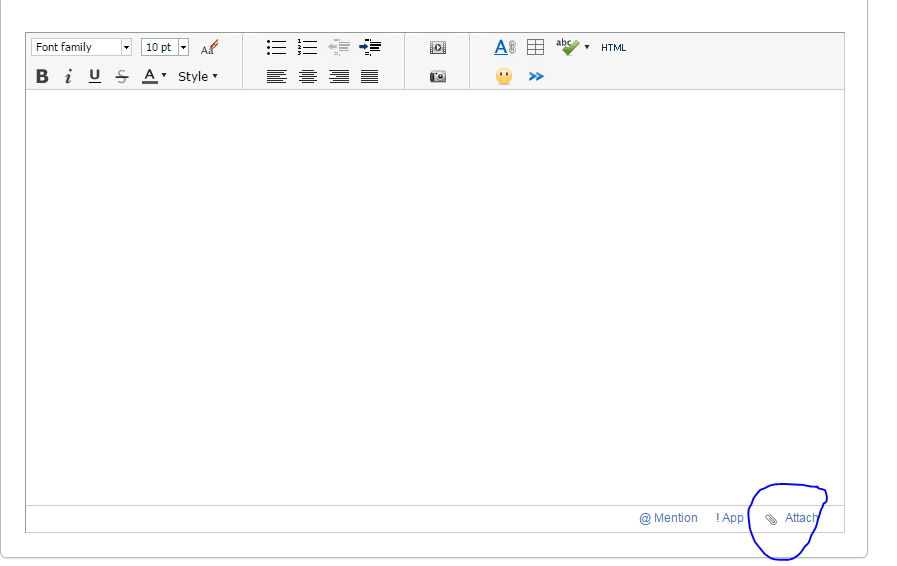
Task: Run the spell checker
Action: 567,47
